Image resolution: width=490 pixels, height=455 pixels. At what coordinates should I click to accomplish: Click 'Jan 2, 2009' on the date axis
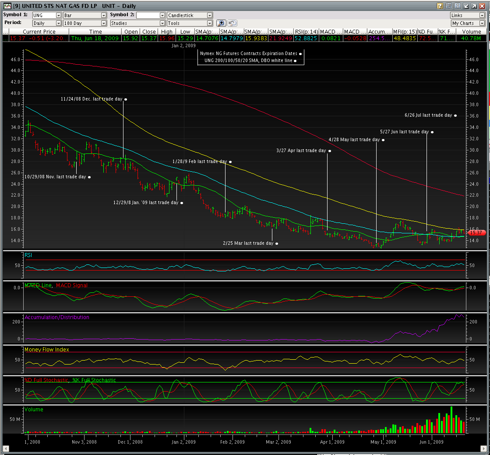pyautogui.click(x=183, y=442)
